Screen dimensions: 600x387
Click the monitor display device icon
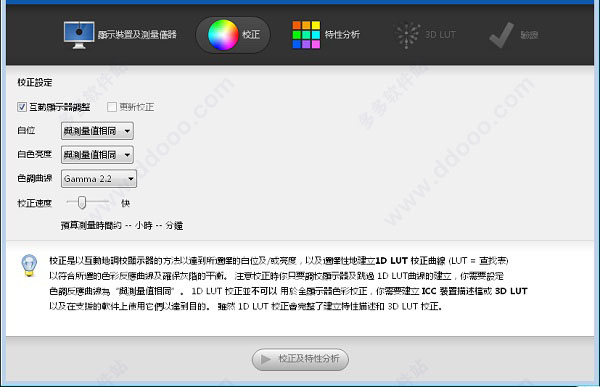pos(79,35)
